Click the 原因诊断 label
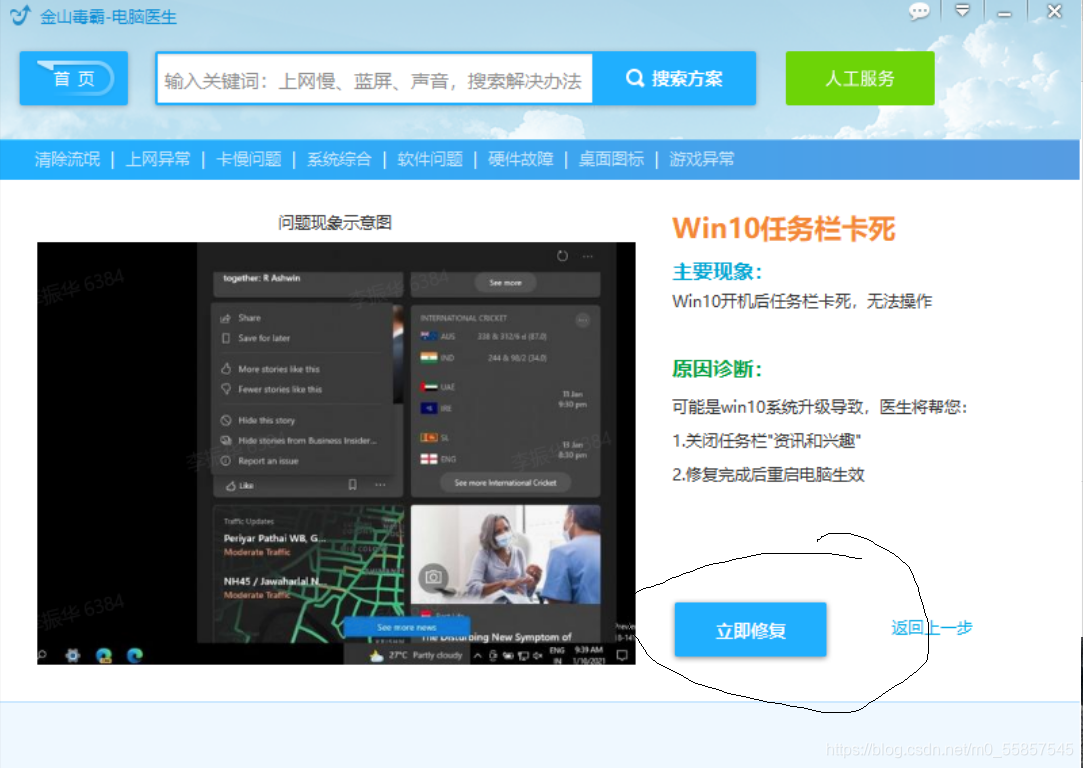This screenshot has width=1083, height=768. [x=717, y=369]
